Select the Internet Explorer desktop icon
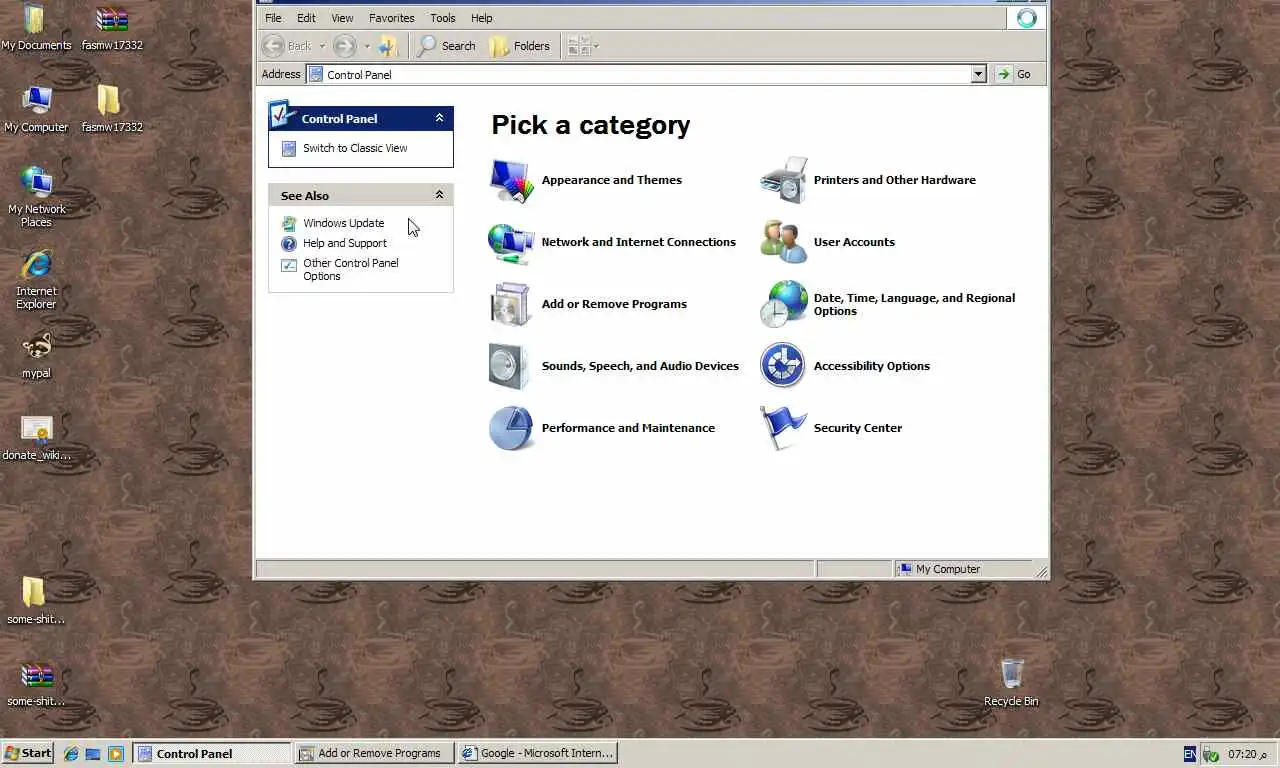The height and width of the screenshot is (768, 1280). click(x=36, y=279)
